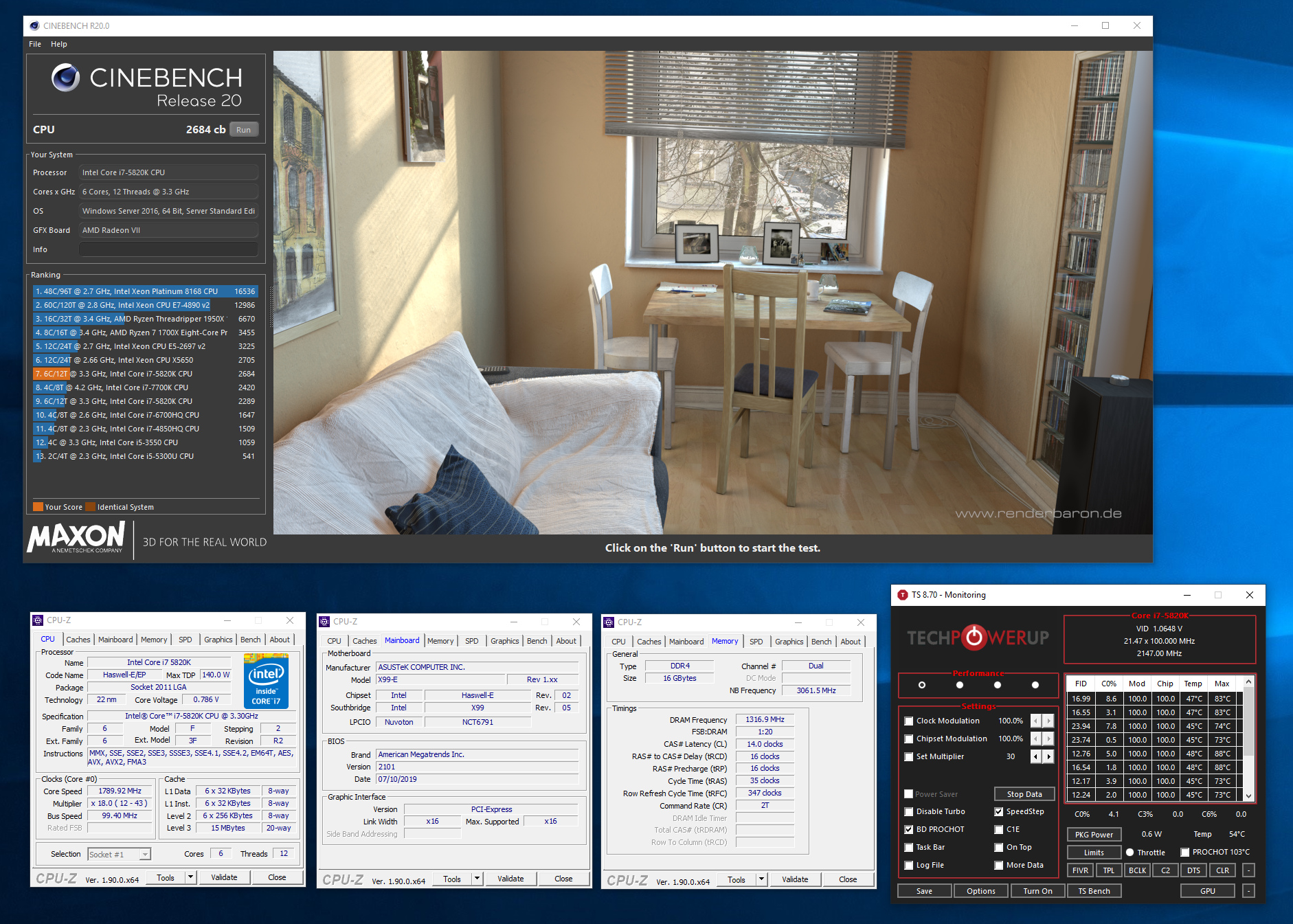Click the ThrottleStop core table scrollbar

tap(1249, 739)
